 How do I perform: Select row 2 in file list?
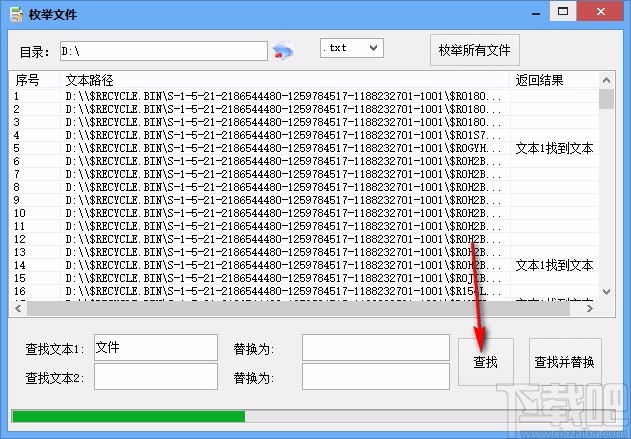[x=304, y=109]
